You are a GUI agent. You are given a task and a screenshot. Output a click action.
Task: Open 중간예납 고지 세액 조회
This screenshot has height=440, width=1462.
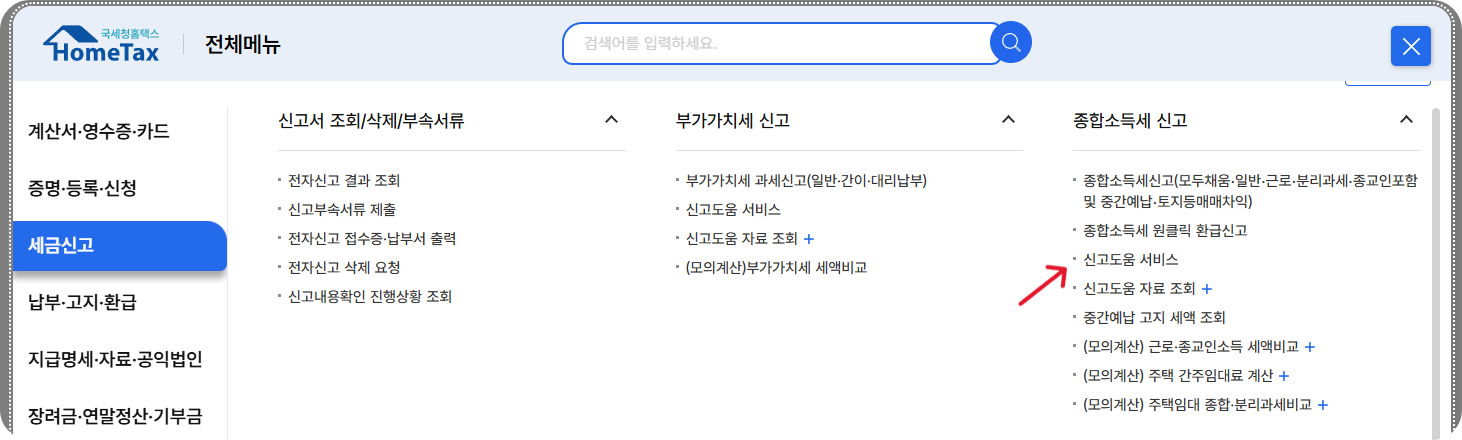1154,317
